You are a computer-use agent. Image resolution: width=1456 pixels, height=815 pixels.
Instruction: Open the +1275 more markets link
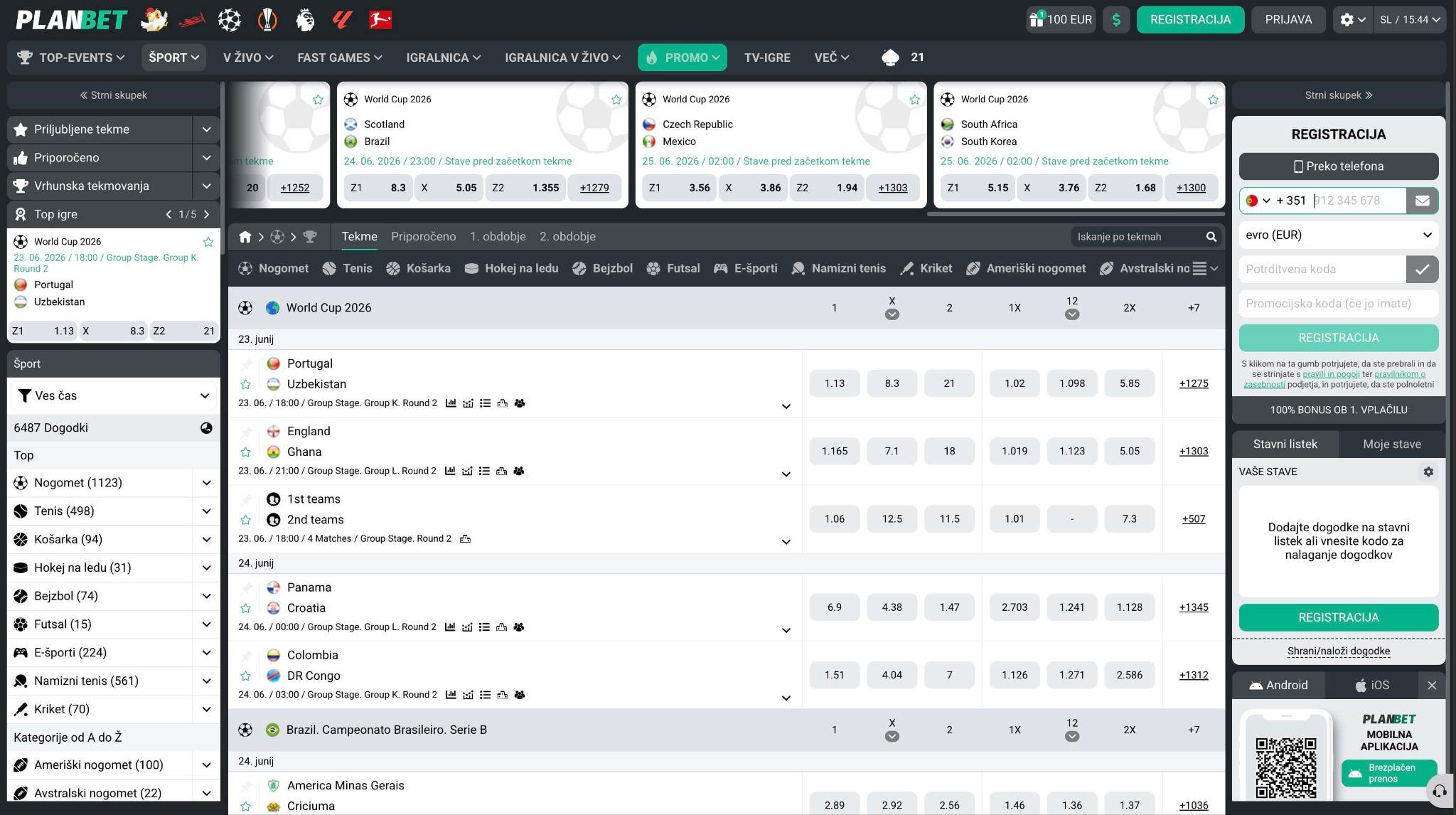coord(1193,383)
